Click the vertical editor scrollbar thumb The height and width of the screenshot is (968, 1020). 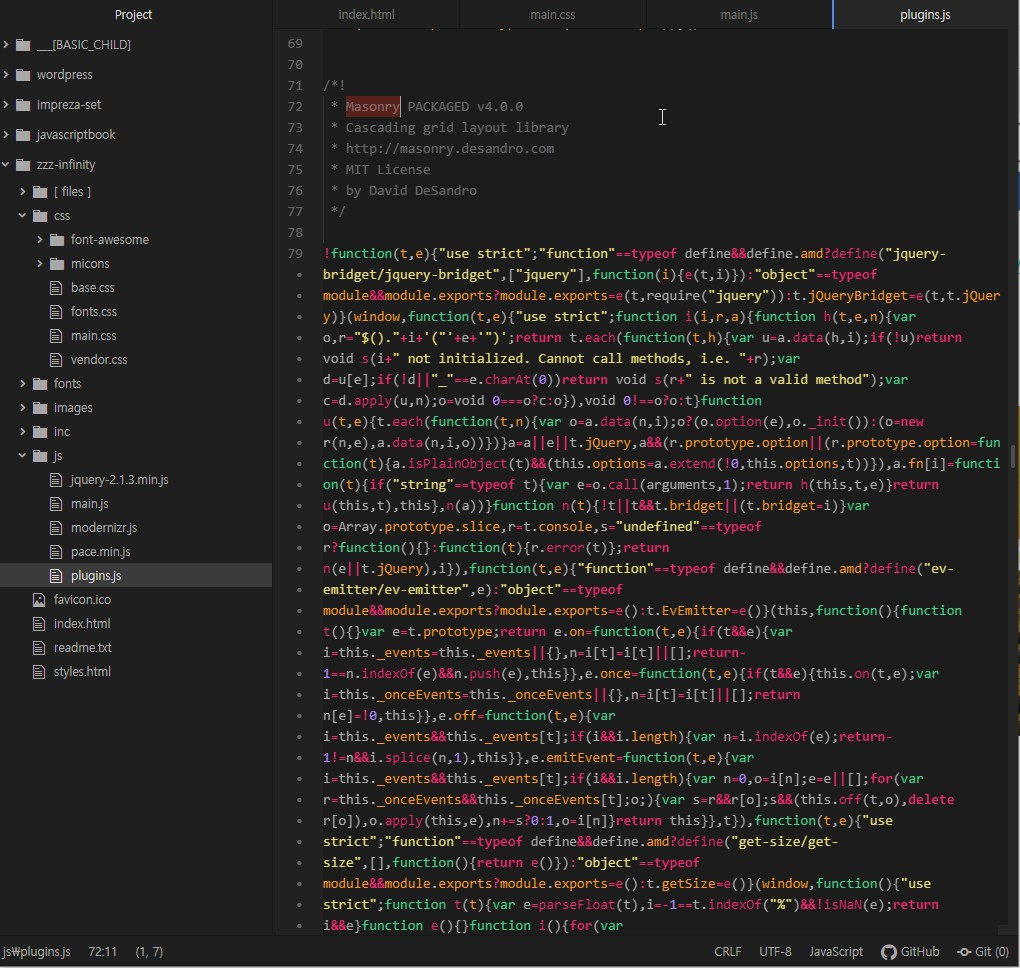[1013, 456]
